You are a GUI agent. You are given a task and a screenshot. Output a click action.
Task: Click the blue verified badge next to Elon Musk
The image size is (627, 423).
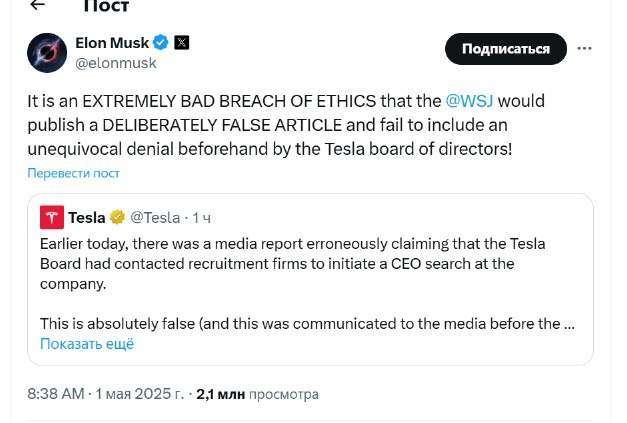(160, 43)
